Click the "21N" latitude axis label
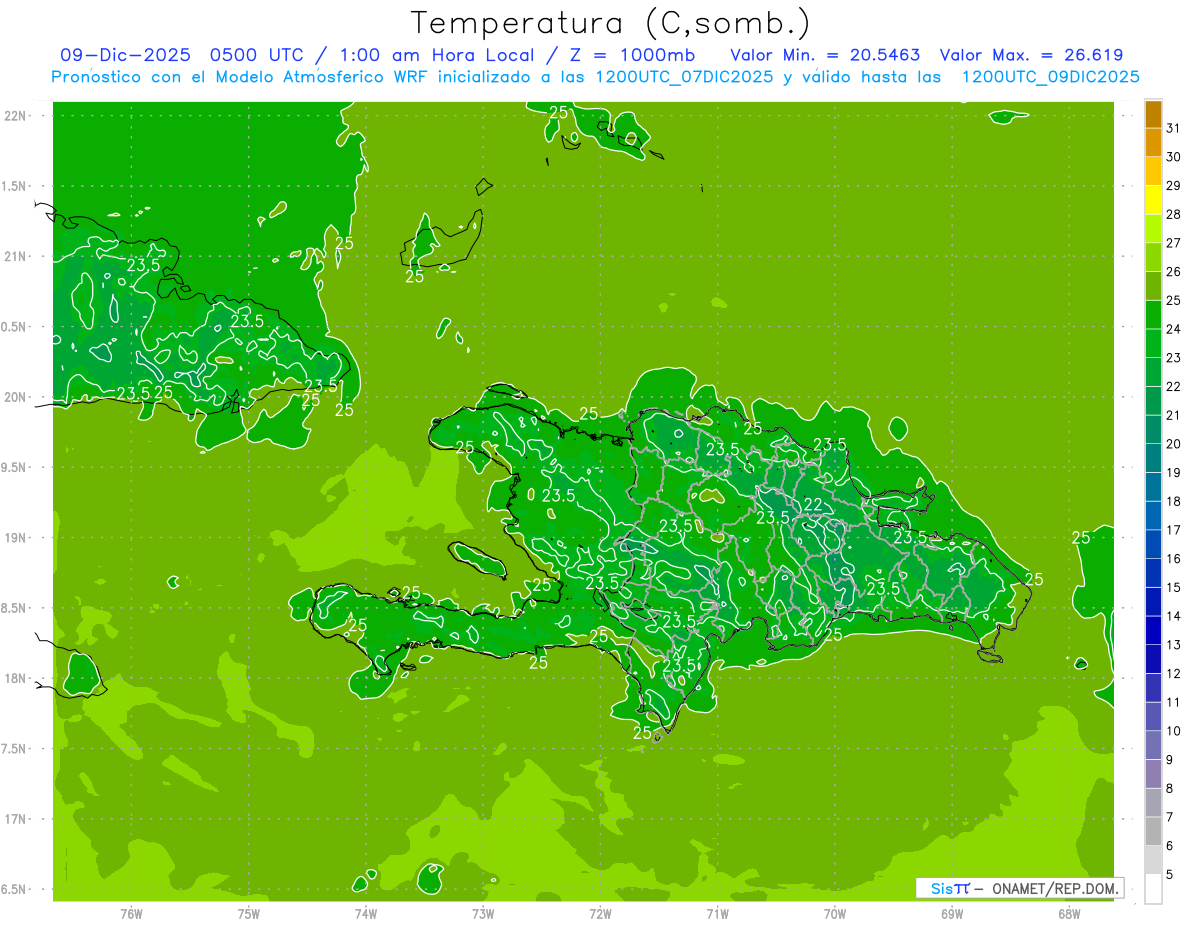This screenshot has width=1200, height=927. coord(15,256)
